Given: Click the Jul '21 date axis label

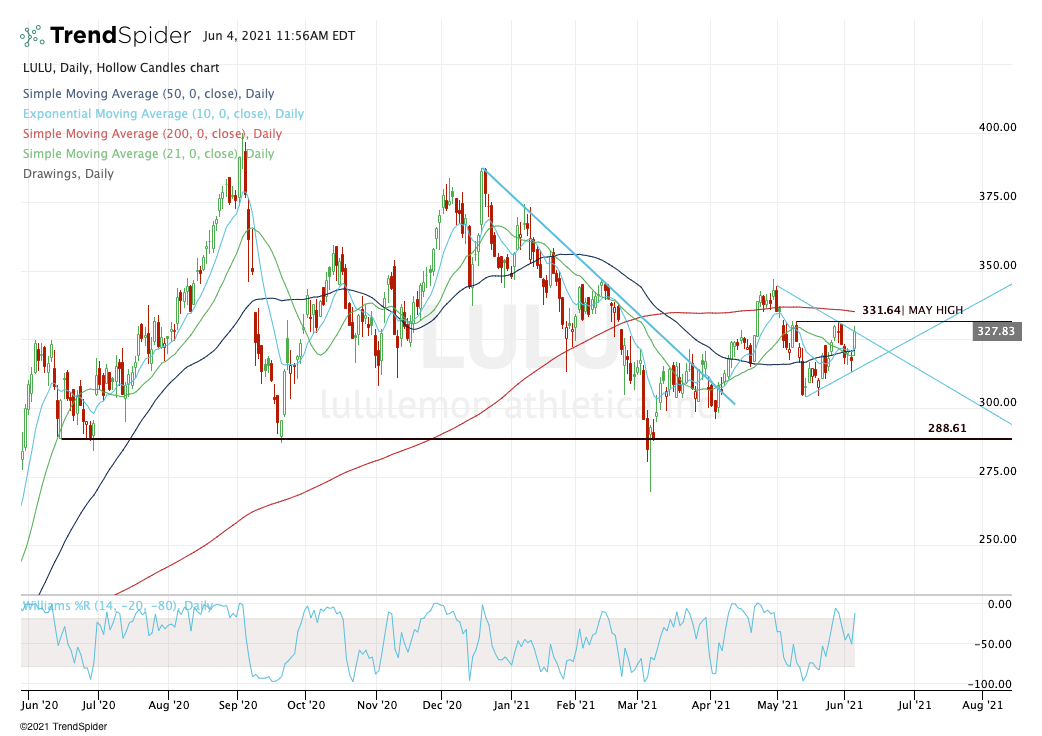Looking at the screenshot, I should point(914,705).
